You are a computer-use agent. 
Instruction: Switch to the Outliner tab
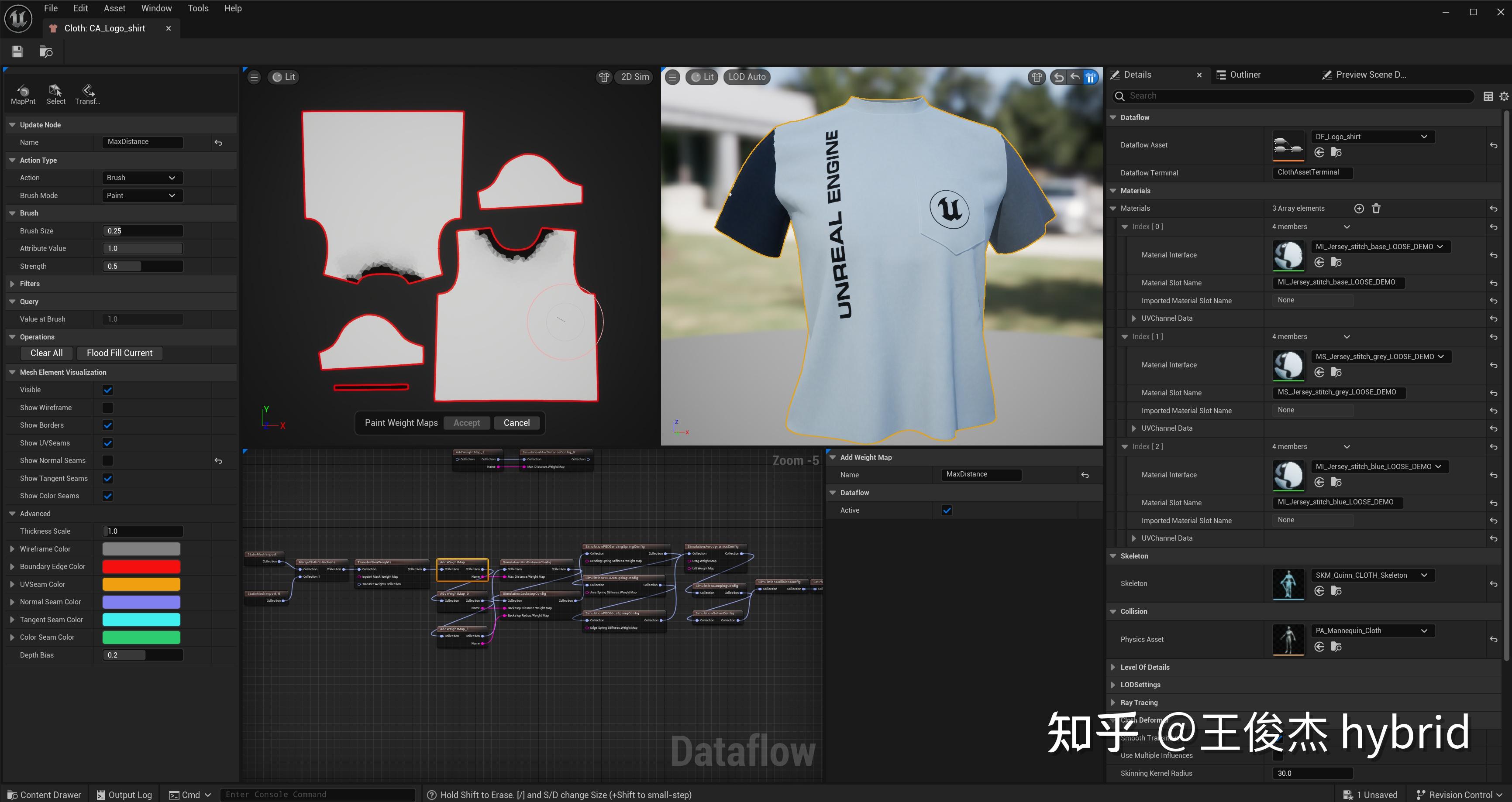click(1245, 75)
